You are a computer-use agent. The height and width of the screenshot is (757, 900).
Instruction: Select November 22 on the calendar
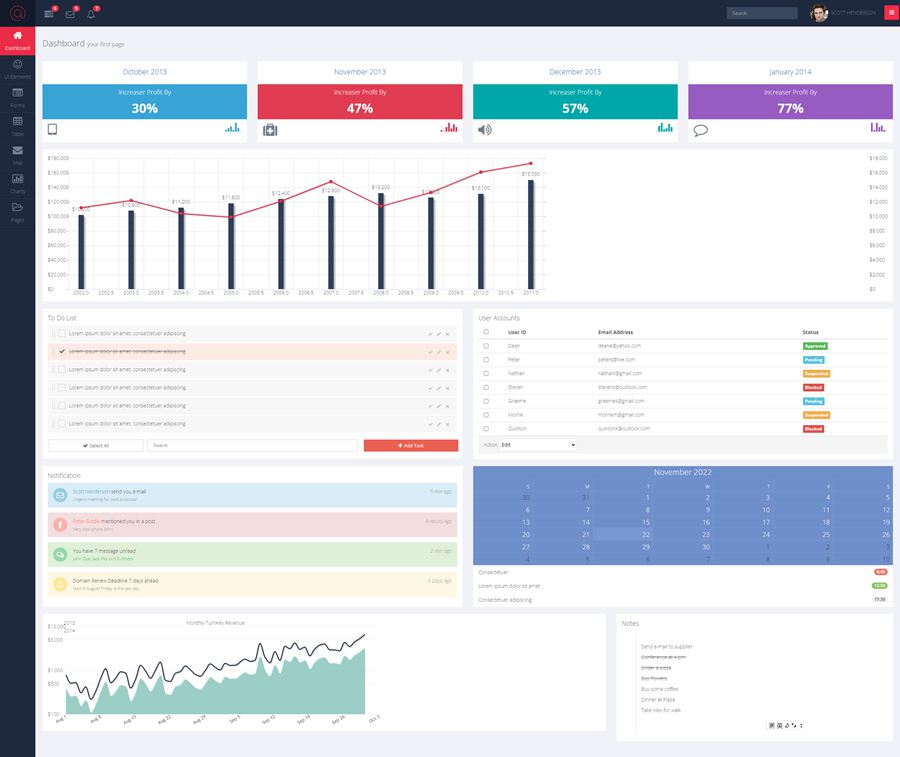(646, 535)
